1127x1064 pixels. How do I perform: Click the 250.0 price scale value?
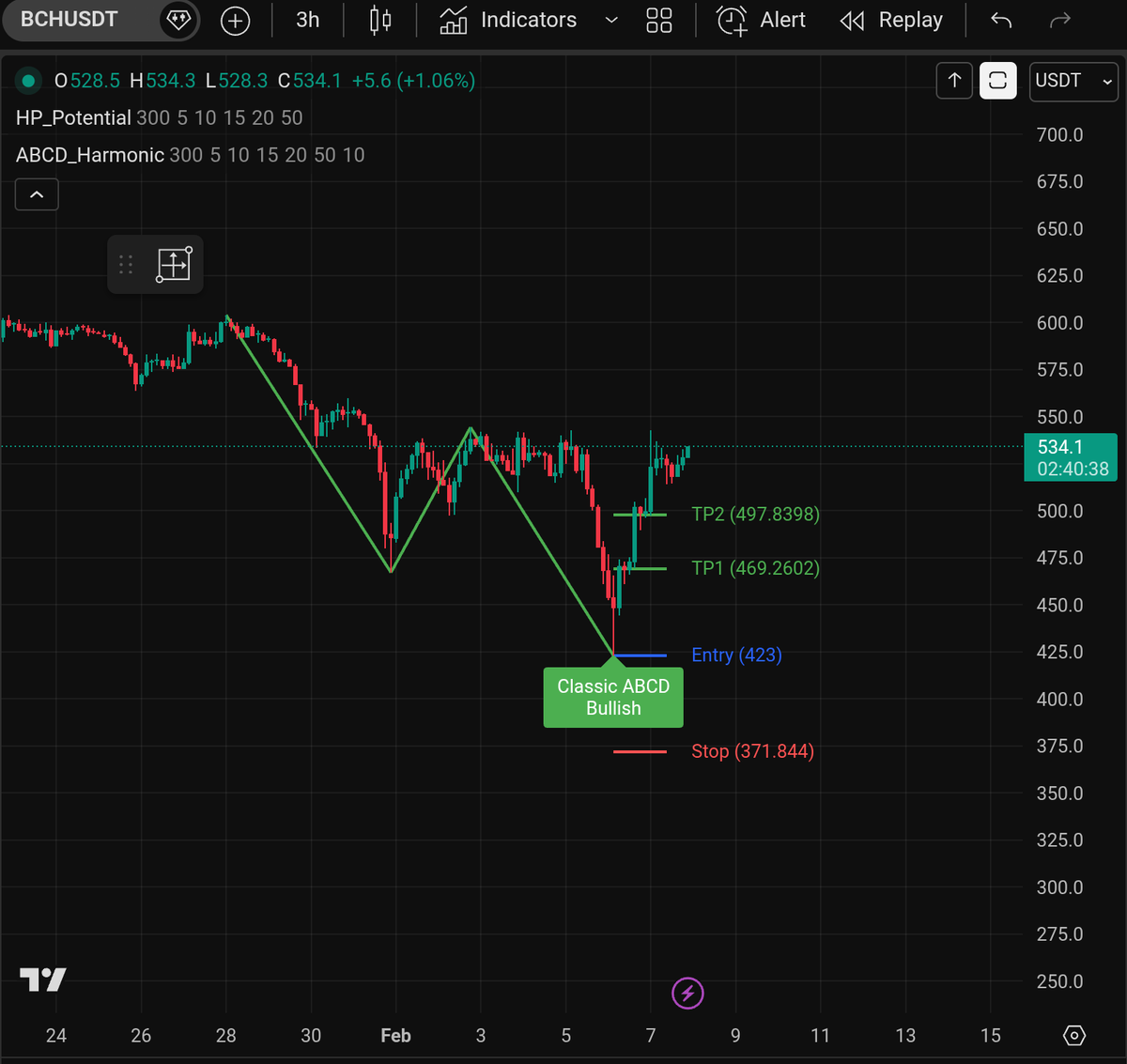pos(1059,981)
